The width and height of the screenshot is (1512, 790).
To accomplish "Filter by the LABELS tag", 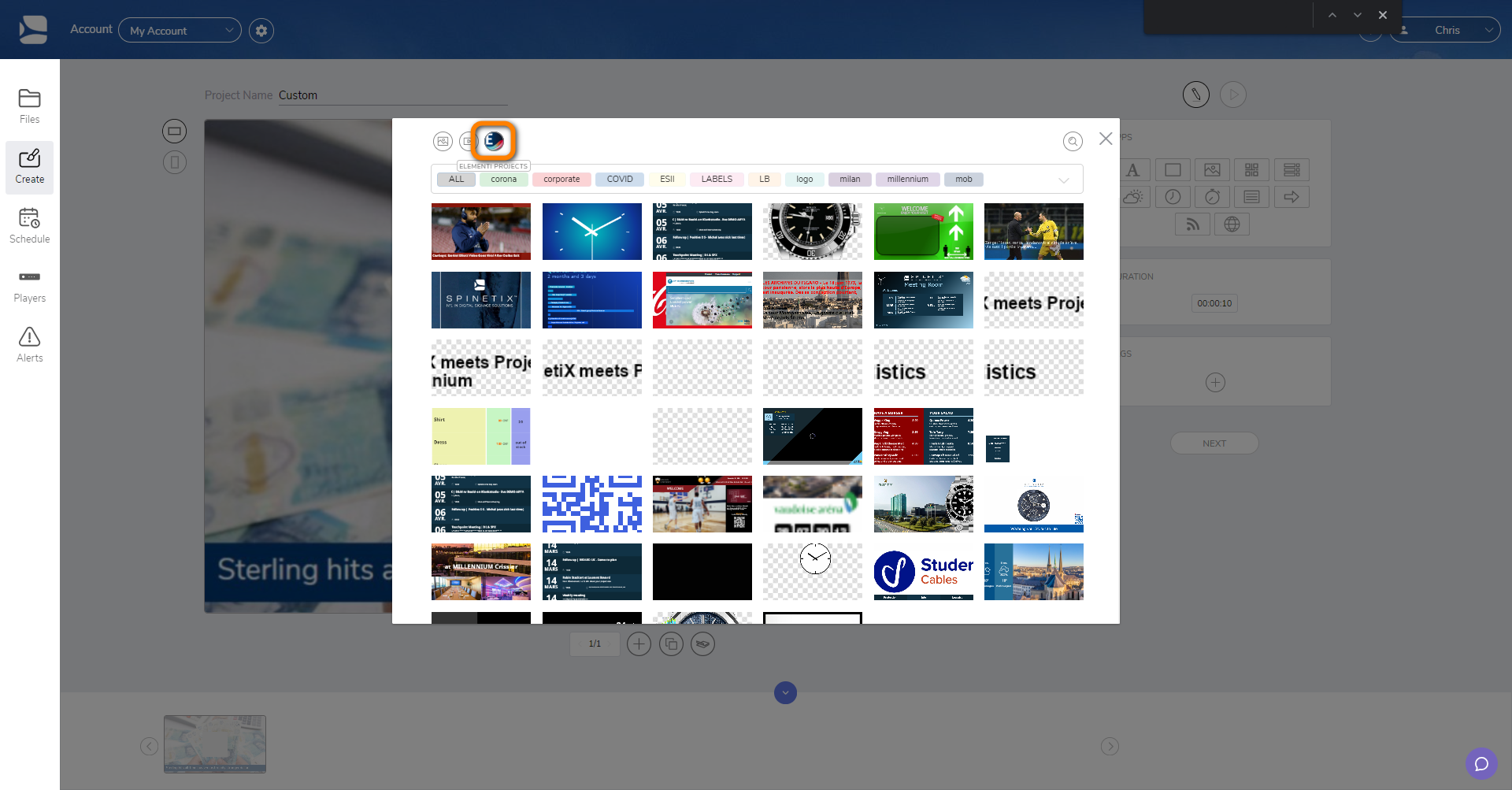I will (717, 180).
